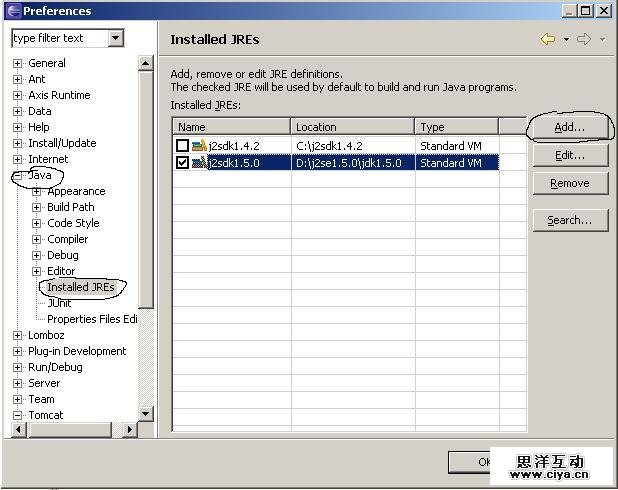Open the back history dropdown arrow
Image resolution: width=618 pixels, height=490 pixels.
click(566, 40)
